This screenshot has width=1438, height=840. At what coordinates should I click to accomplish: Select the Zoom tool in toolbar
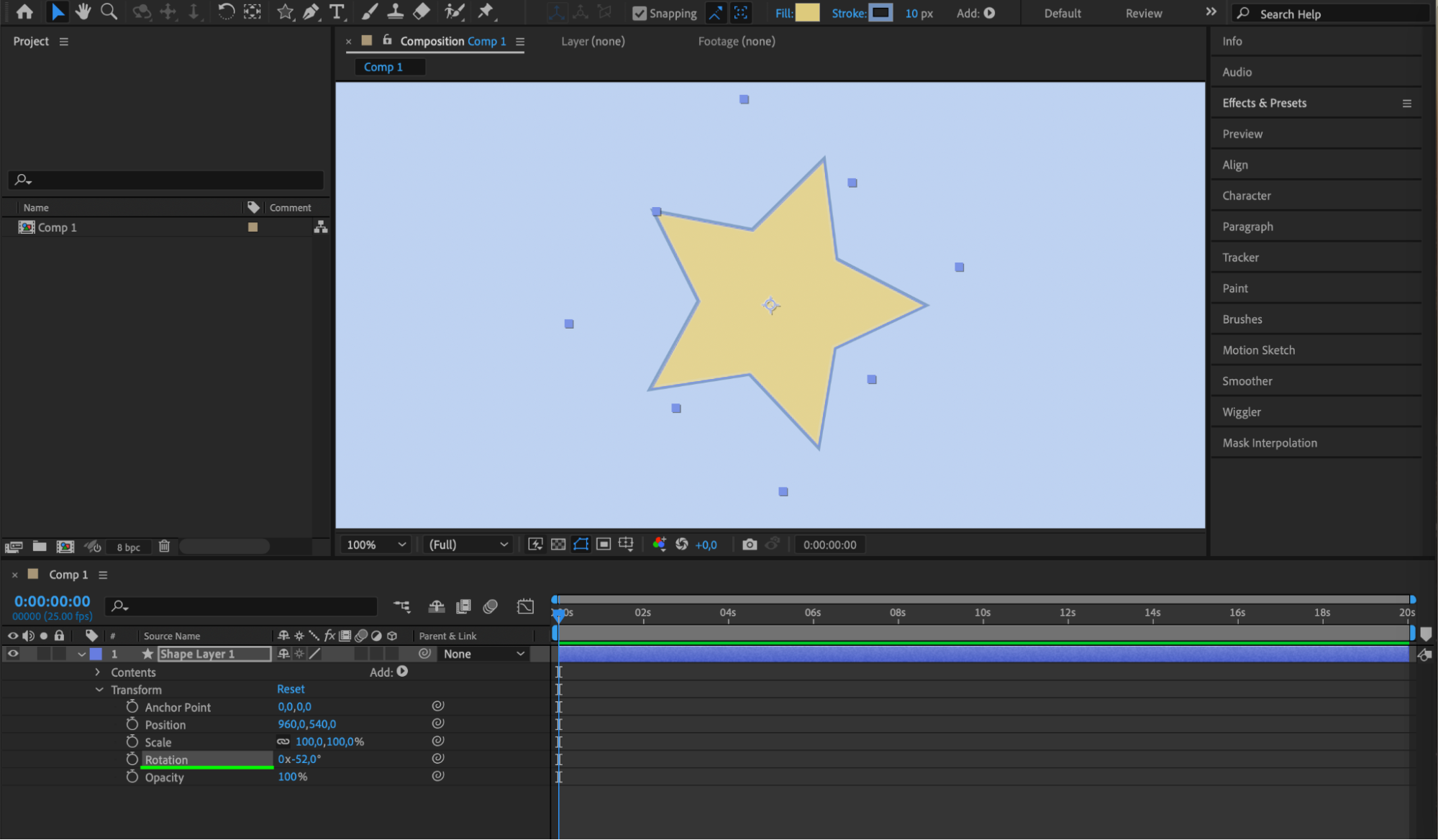[109, 12]
